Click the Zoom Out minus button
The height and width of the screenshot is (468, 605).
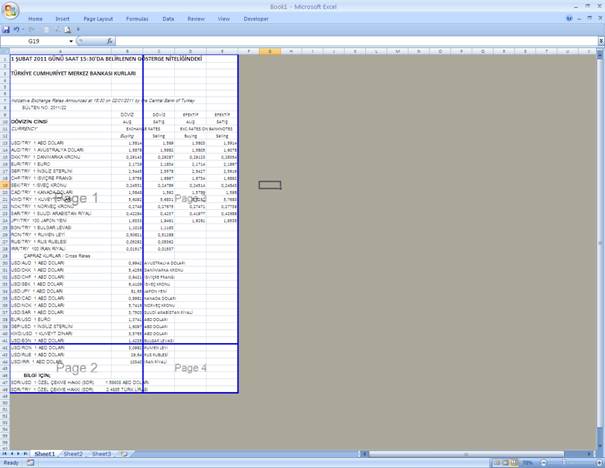pos(544,463)
